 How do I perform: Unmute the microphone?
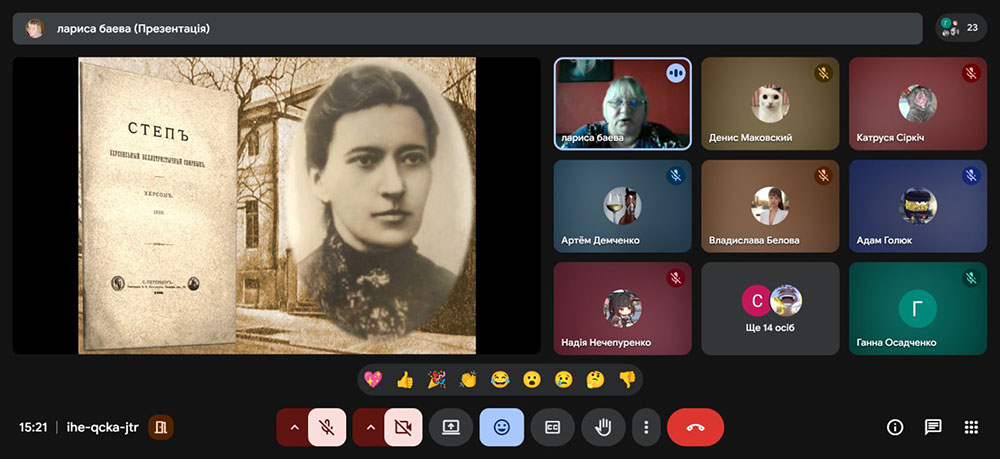click(x=327, y=427)
